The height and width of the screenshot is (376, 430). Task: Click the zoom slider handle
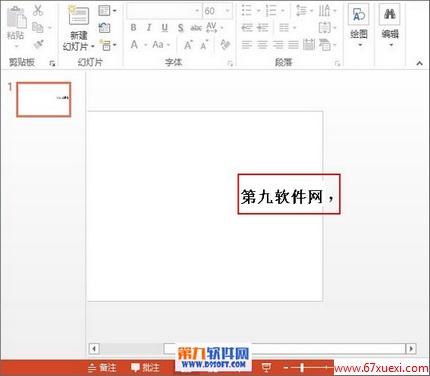point(302,368)
